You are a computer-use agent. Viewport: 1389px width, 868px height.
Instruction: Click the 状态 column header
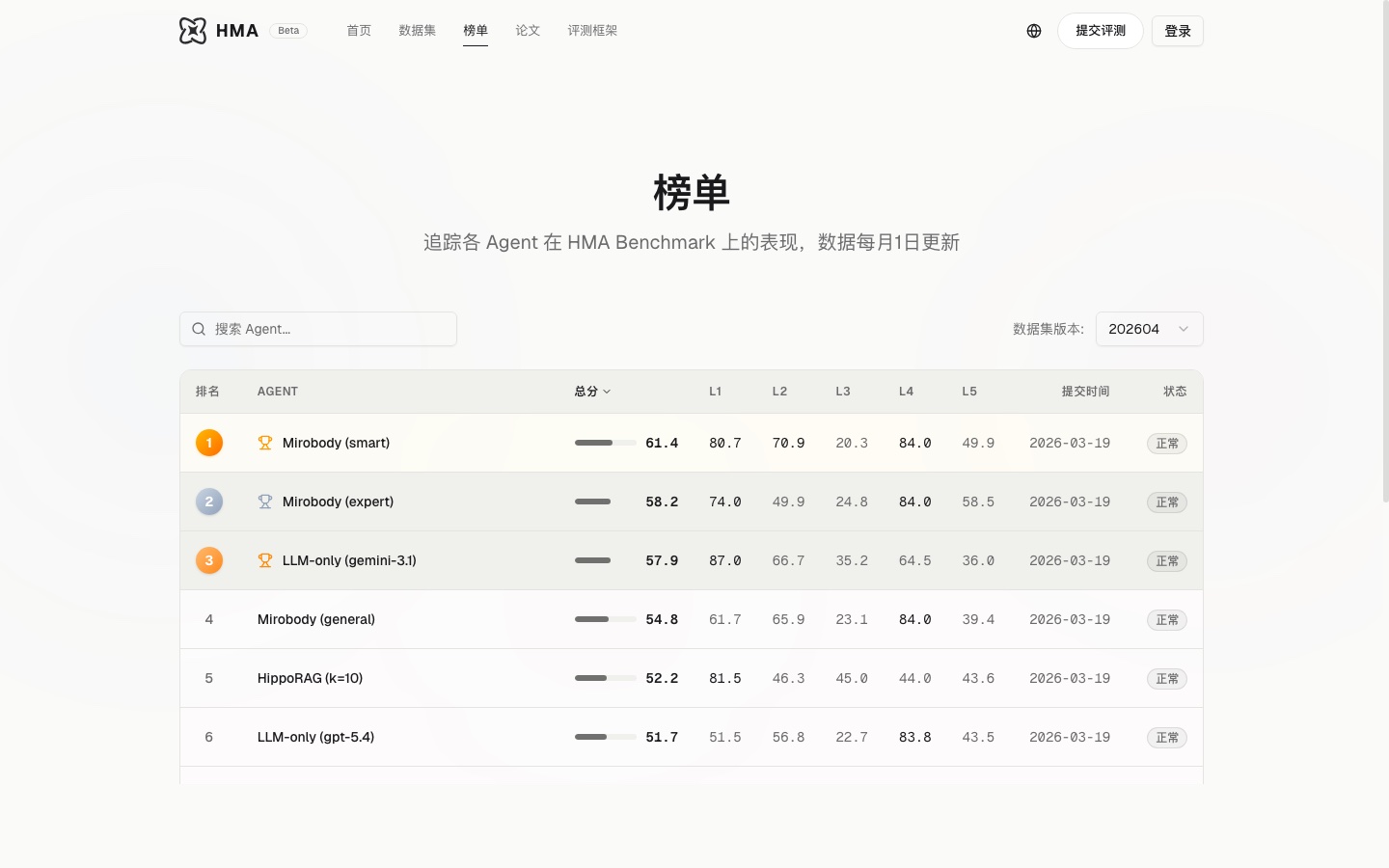click(1175, 392)
